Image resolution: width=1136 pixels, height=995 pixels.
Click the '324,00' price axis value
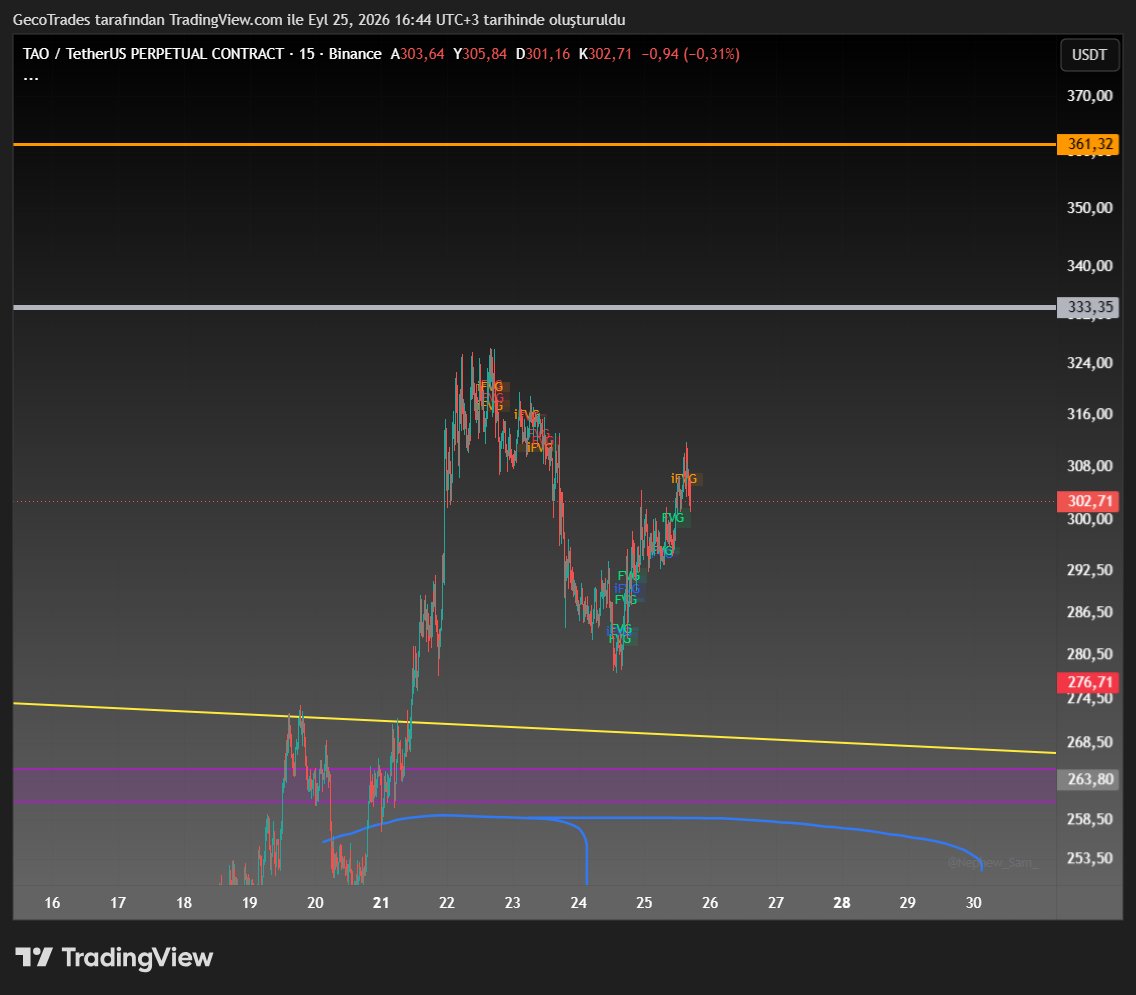tap(1089, 363)
